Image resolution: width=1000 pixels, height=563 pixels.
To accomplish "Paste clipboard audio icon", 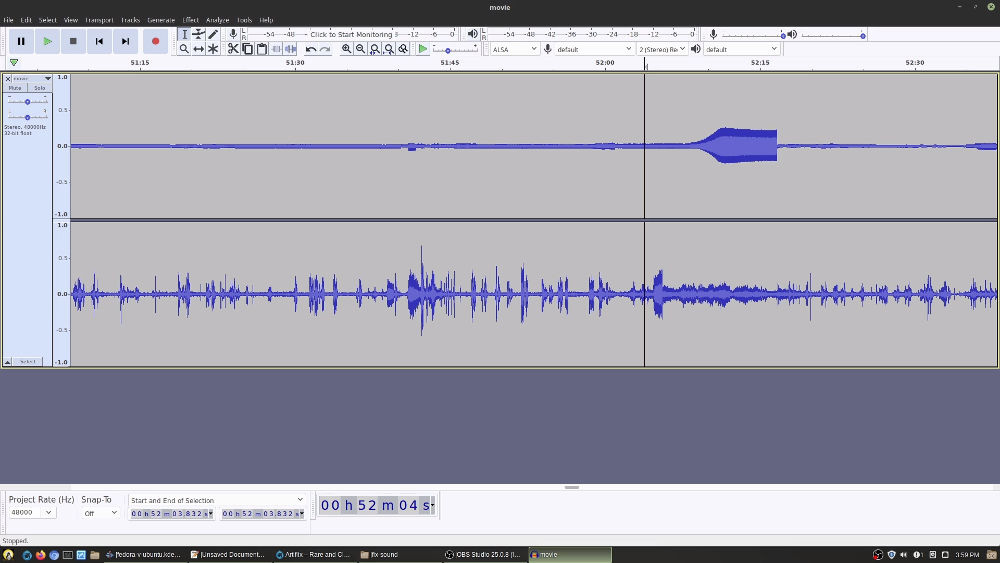I will [262, 49].
